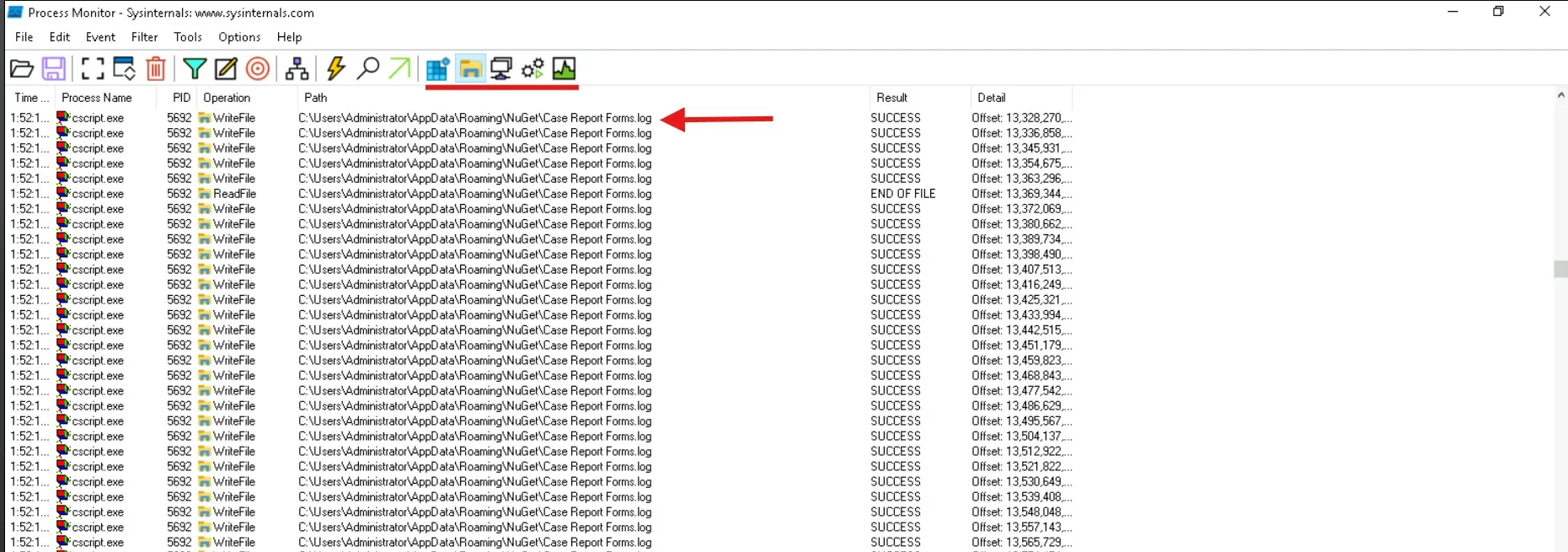1568x552 pixels.
Task: Click the vertical scrollbar thumb
Action: (x=1560, y=269)
